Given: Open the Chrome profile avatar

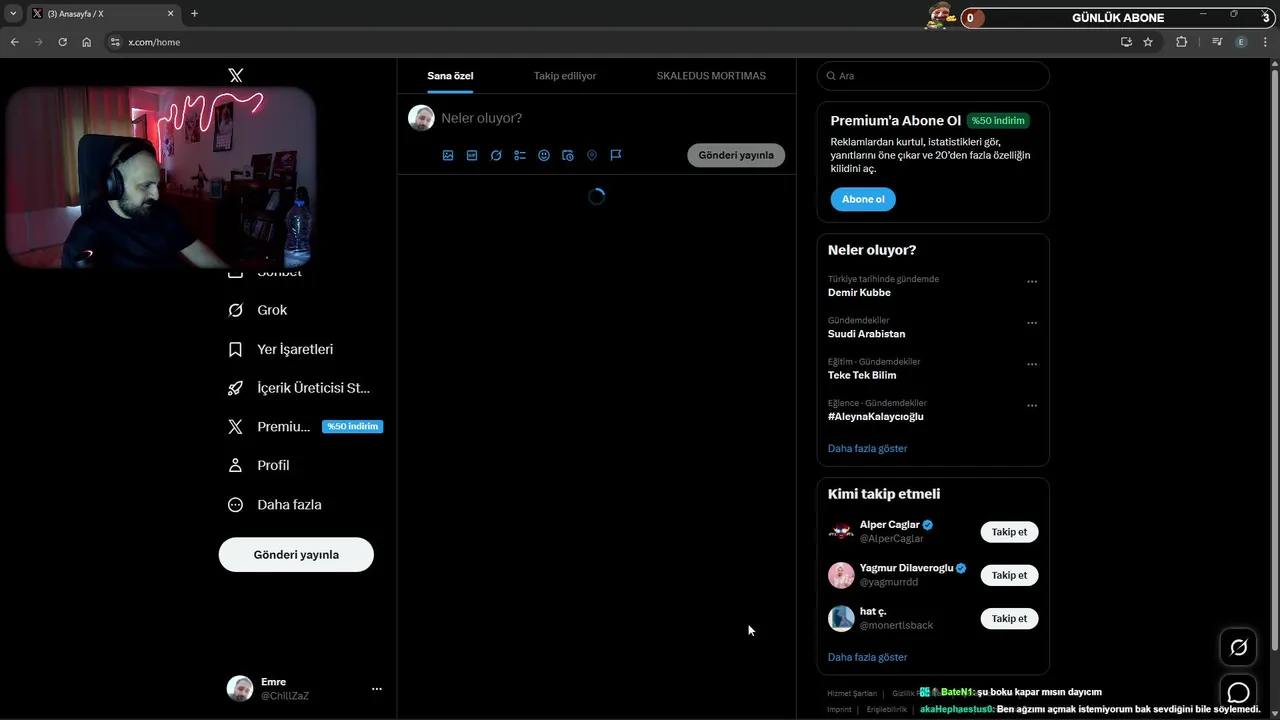Looking at the screenshot, I should pyautogui.click(x=1241, y=42).
